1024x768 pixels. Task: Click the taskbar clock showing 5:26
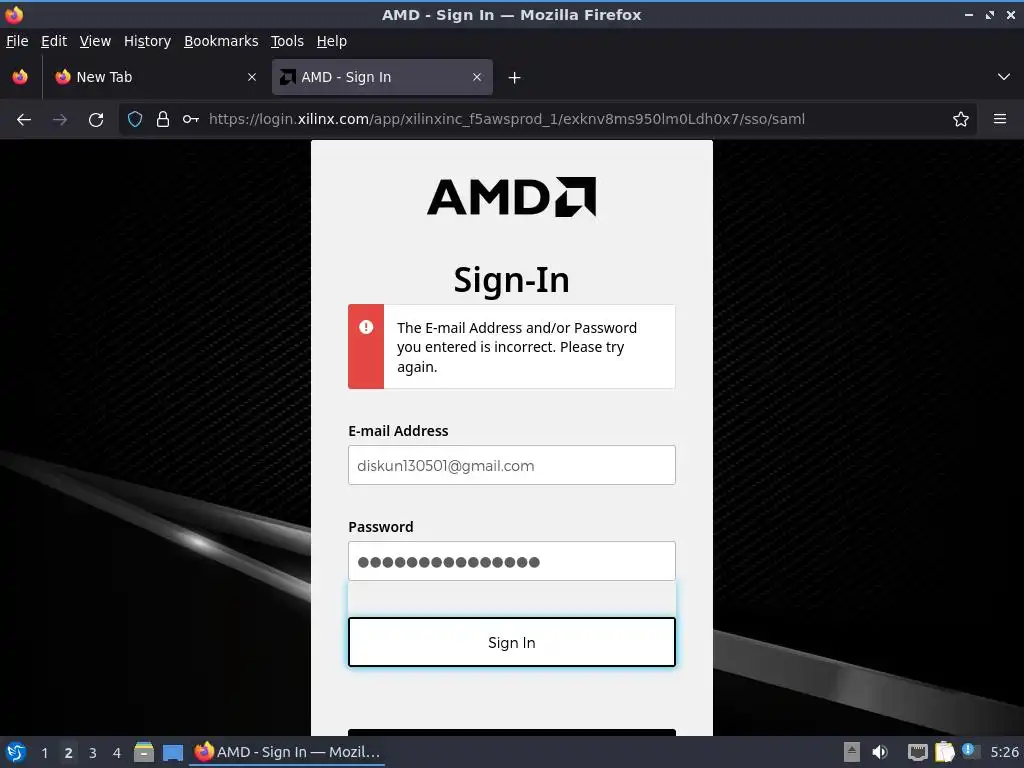coord(1004,752)
